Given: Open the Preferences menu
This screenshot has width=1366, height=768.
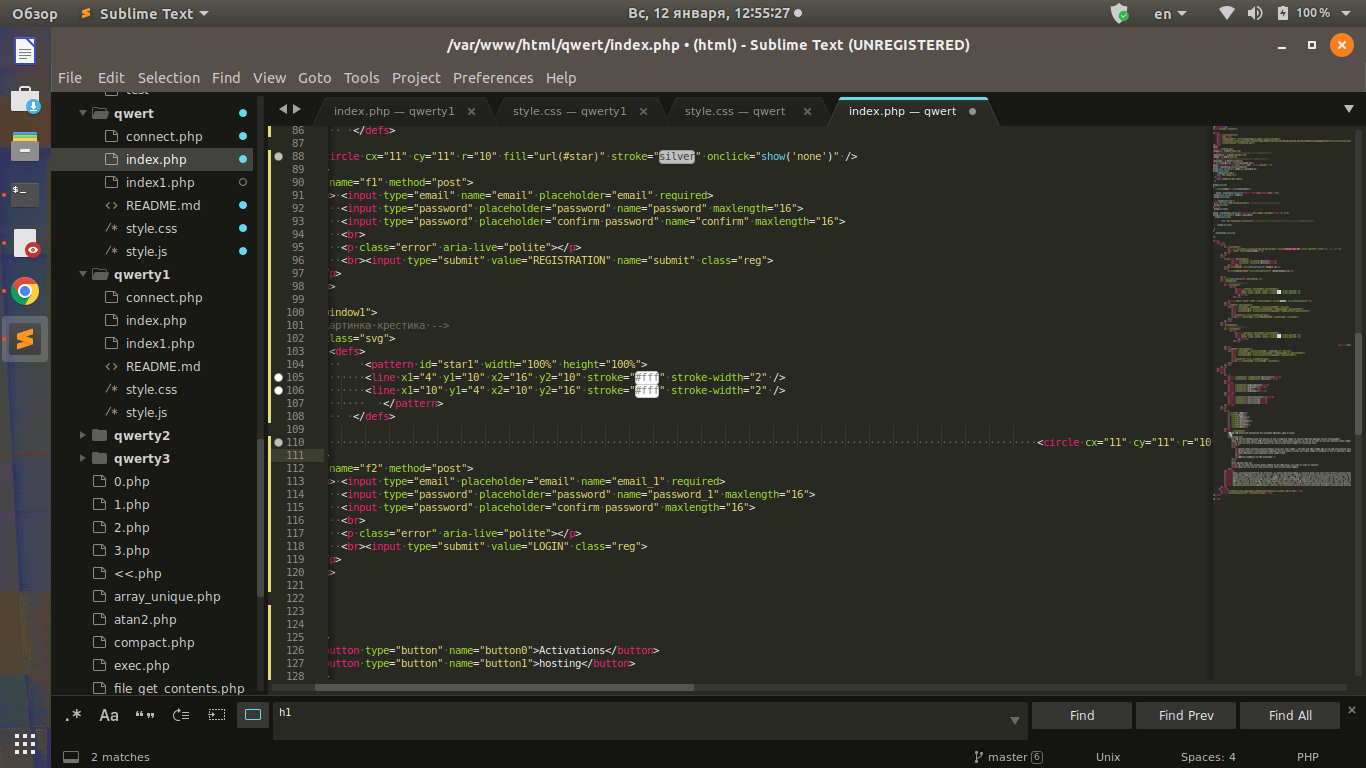Looking at the screenshot, I should click(x=493, y=78).
